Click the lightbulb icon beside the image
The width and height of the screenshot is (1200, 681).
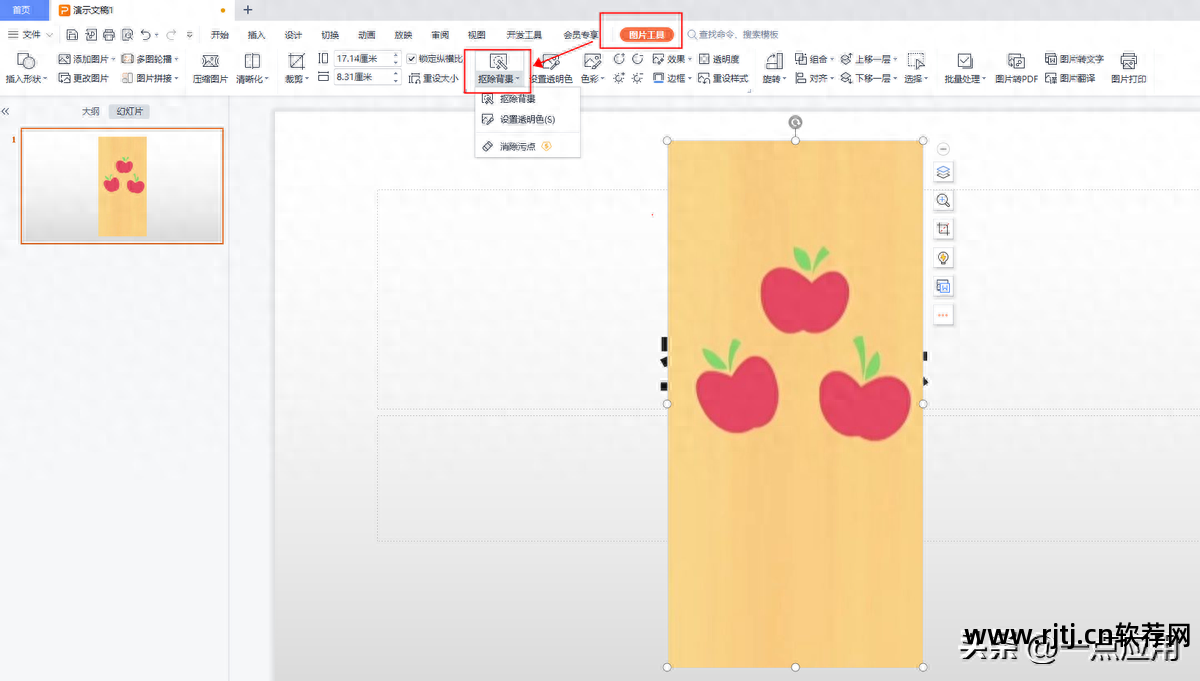943,258
